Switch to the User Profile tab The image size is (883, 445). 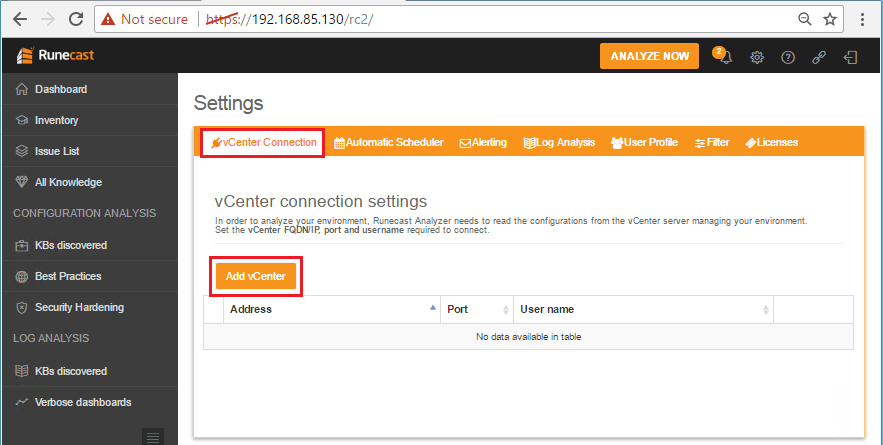[644, 143]
